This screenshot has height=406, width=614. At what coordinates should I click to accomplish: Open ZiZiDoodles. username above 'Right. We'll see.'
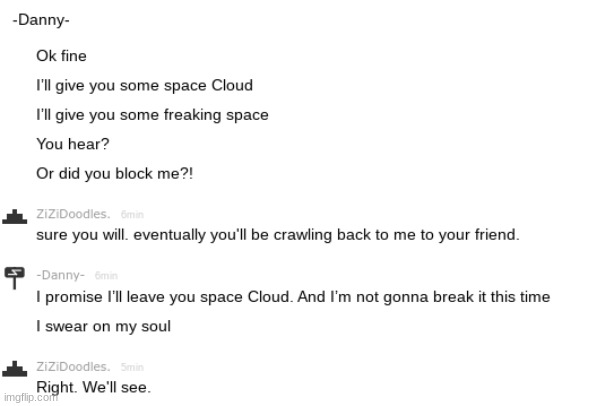(x=73, y=366)
